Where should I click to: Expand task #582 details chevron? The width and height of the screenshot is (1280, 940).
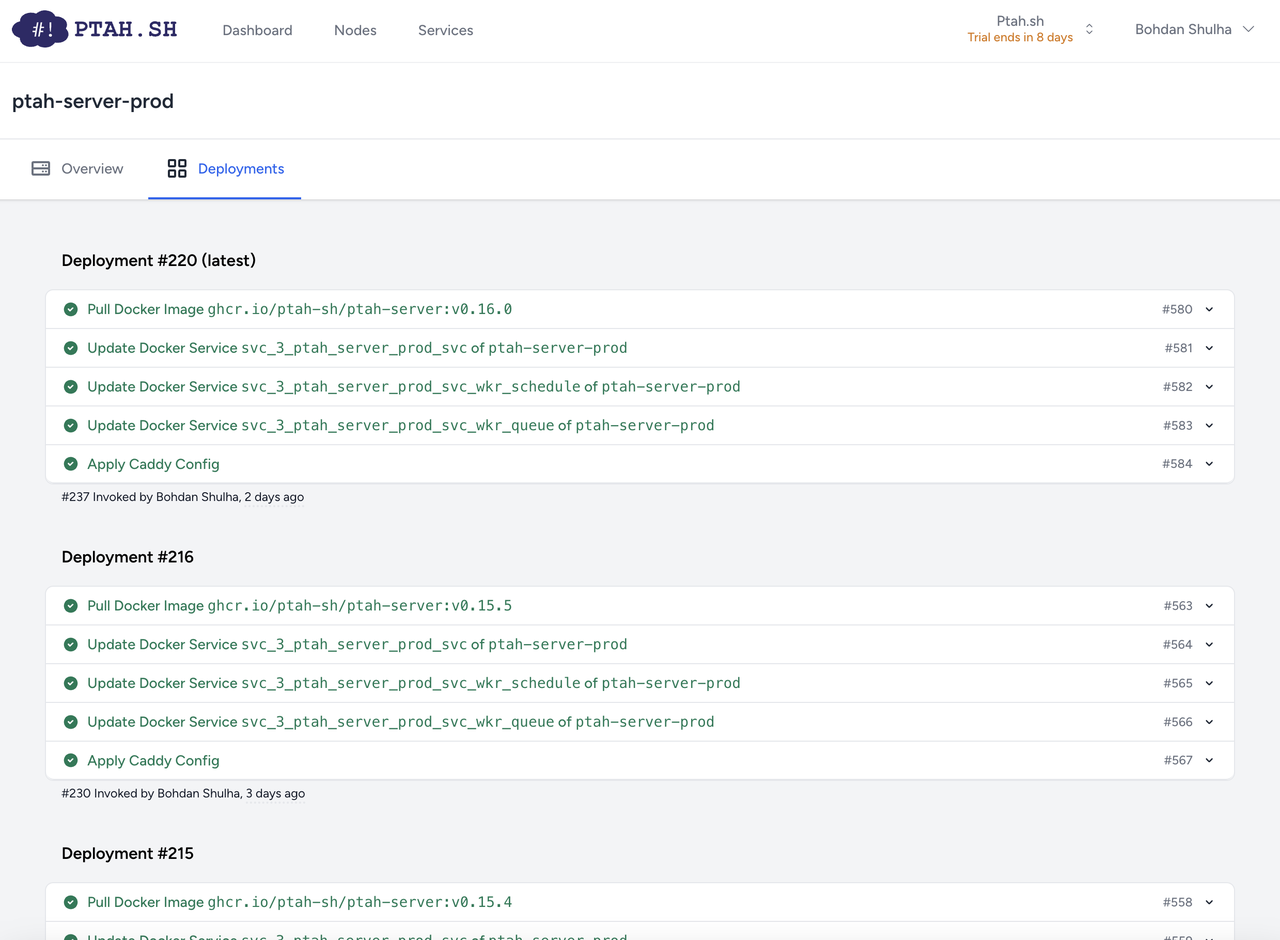[1209, 387]
